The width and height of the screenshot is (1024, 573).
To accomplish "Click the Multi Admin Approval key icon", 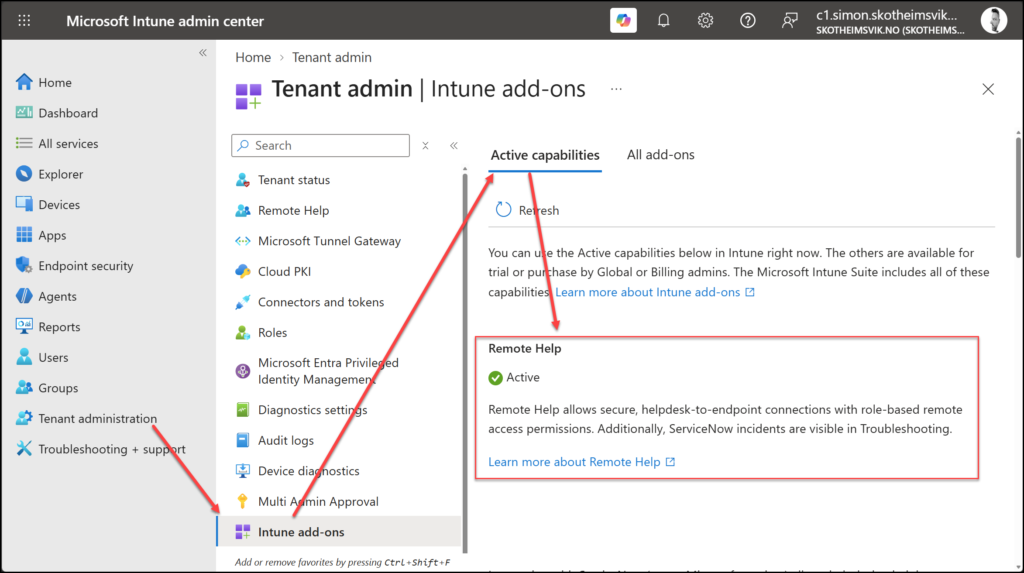I will click(x=242, y=501).
